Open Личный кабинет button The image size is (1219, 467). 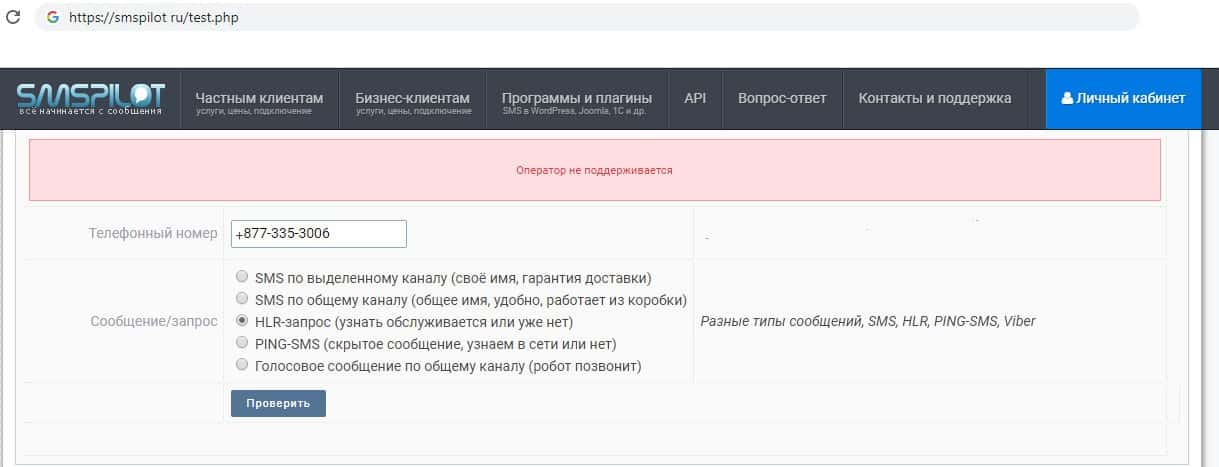coord(1123,98)
